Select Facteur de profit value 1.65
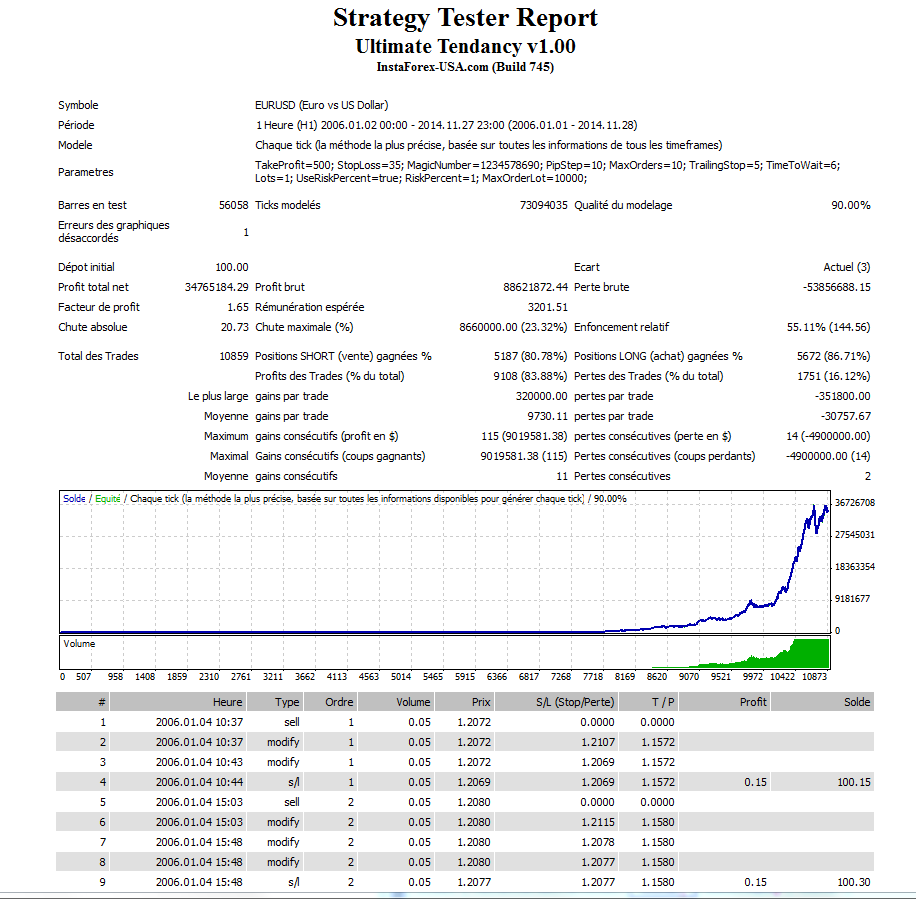The width and height of the screenshot is (916, 899). (238, 307)
